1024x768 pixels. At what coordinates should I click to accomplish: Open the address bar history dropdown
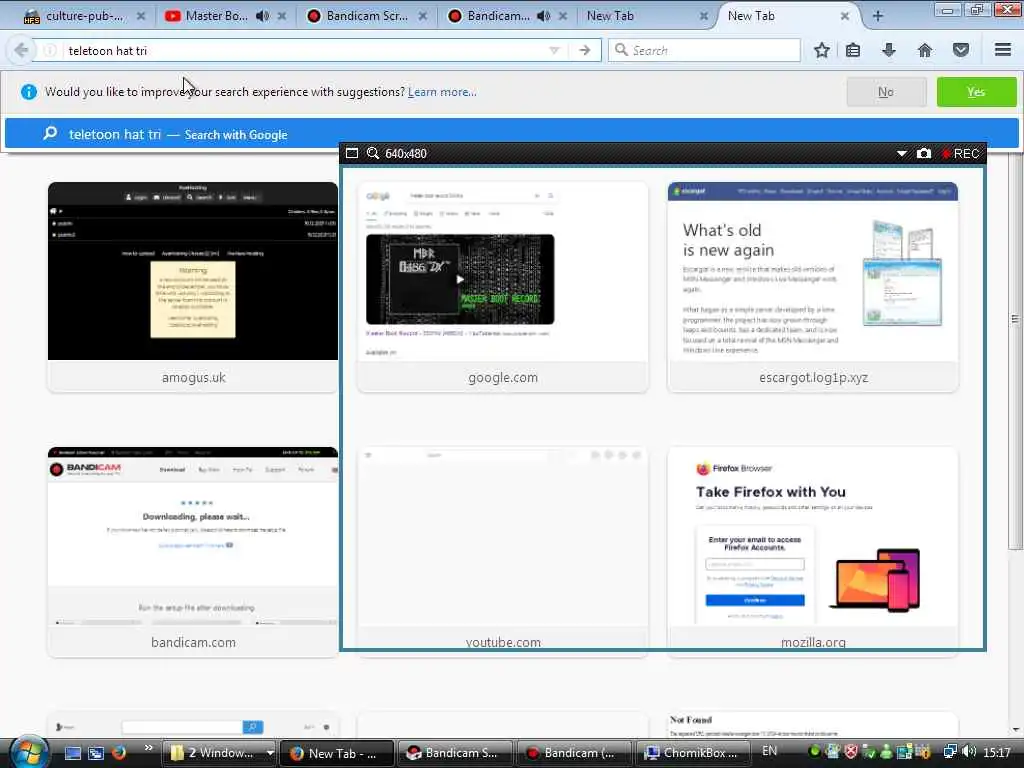click(554, 50)
